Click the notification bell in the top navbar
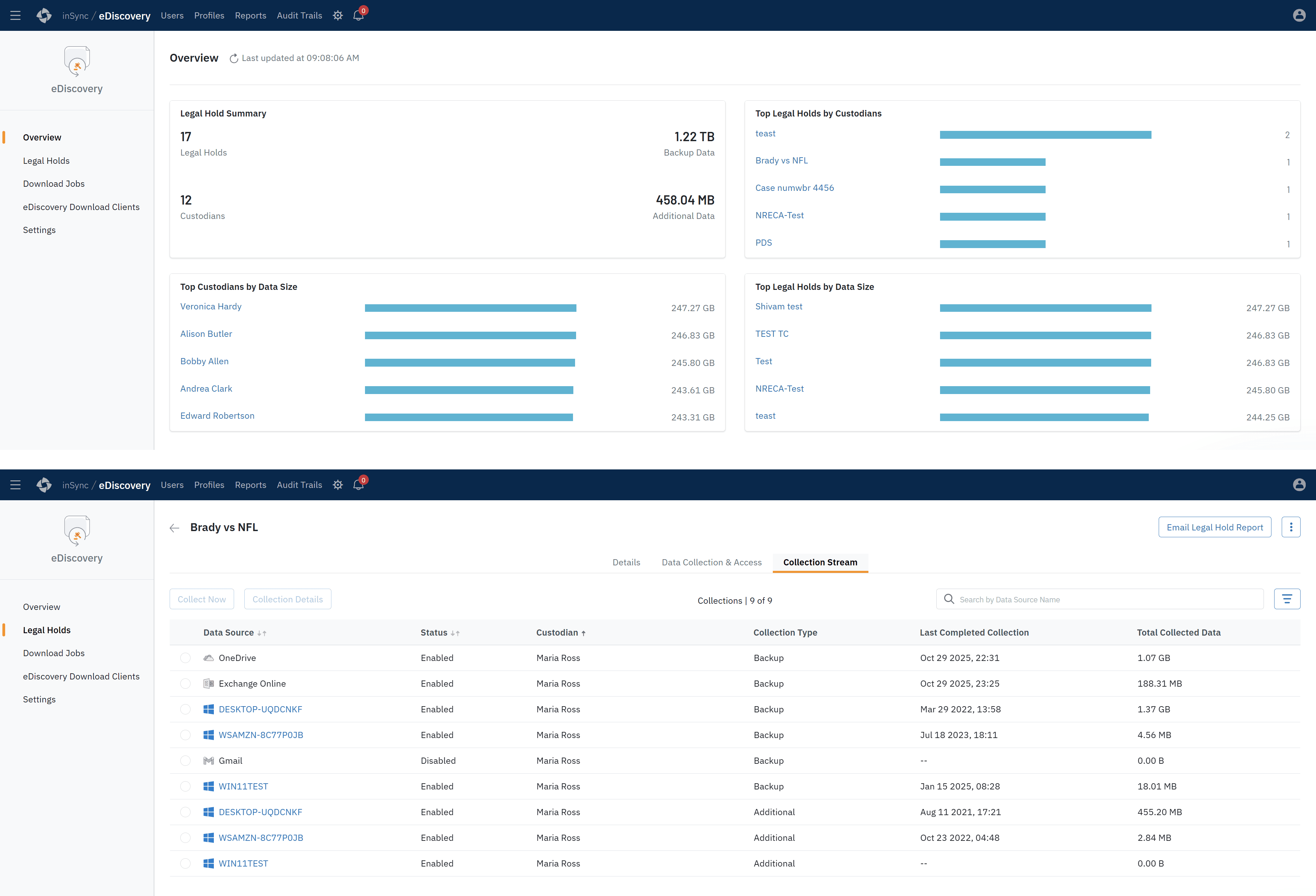The image size is (1316, 896). tap(358, 15)
